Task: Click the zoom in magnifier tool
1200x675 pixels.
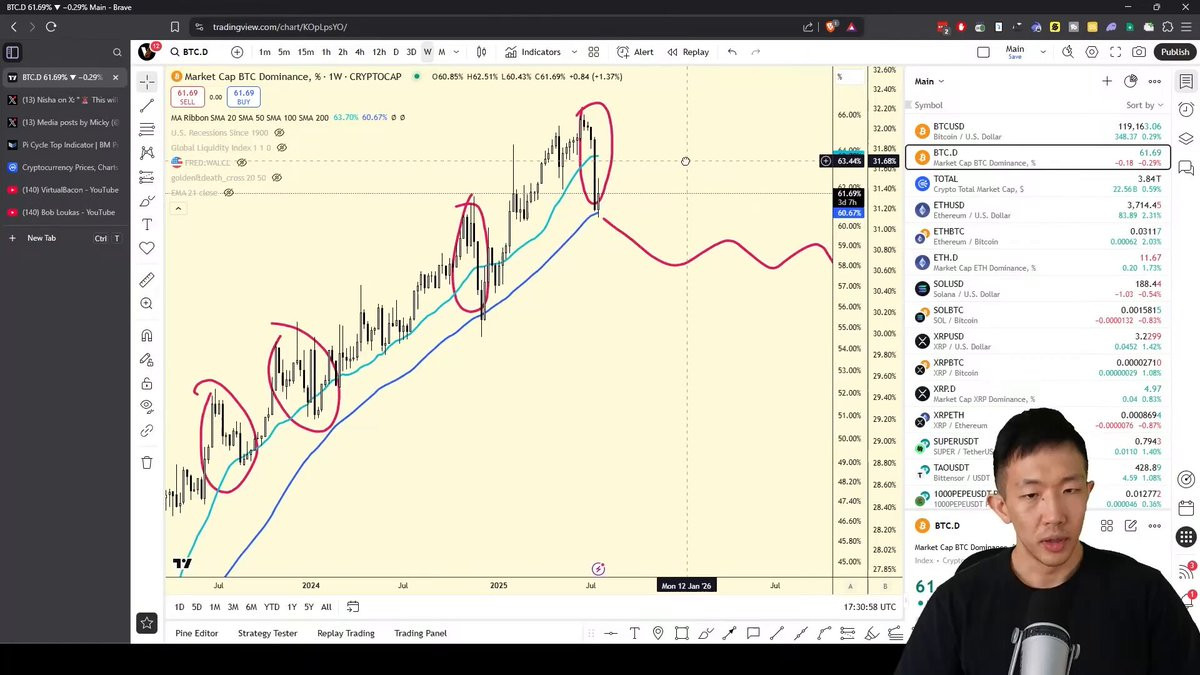Action: (147, 303)
